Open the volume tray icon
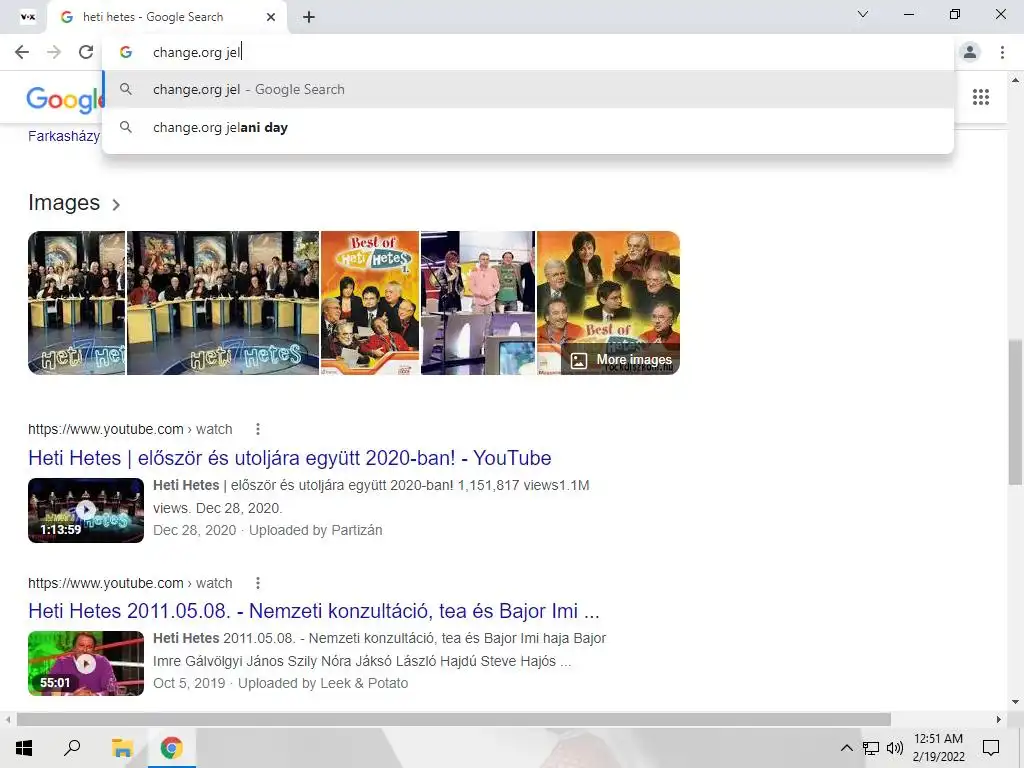The width and height of the screenshot is (1024, 768). pos(895,748)
